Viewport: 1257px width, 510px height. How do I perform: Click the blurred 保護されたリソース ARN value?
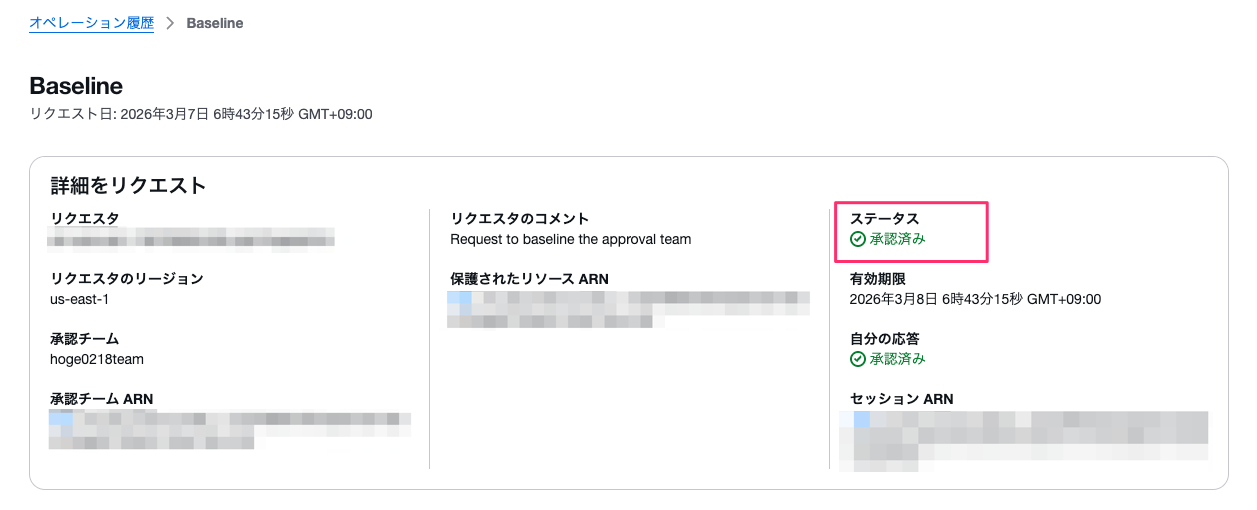[627, 309]
